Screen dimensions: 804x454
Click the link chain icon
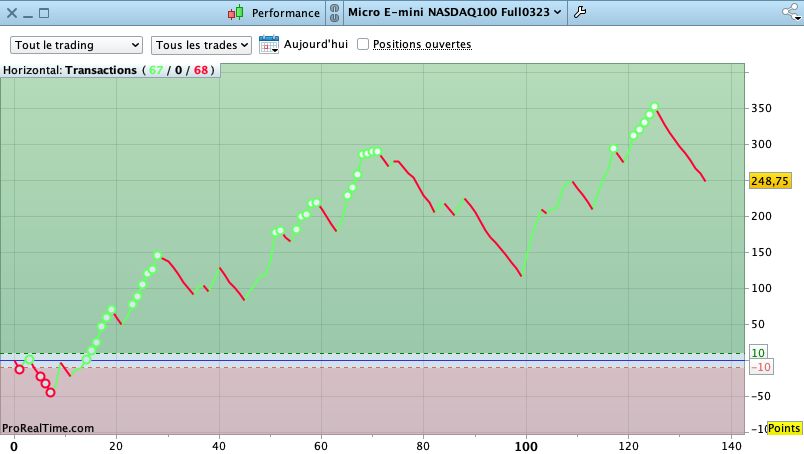pyautogui.click(x=334, y=13)
